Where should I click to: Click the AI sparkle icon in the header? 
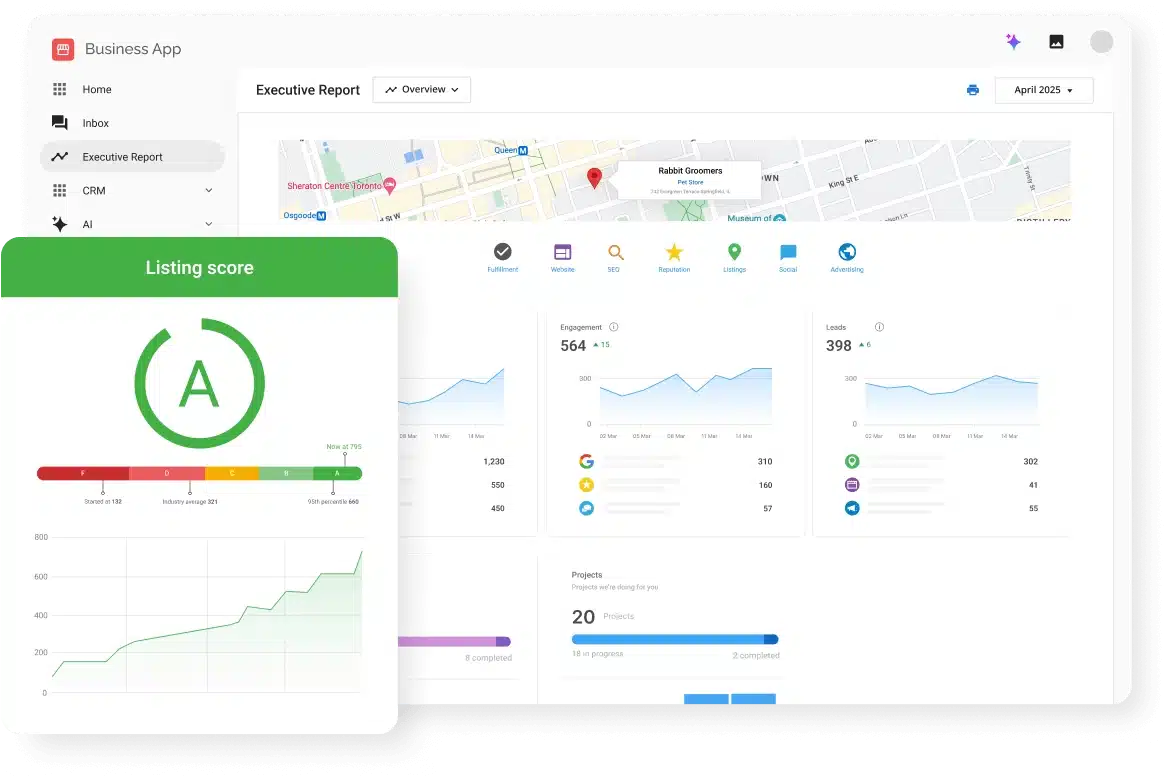pos(1013,41)
